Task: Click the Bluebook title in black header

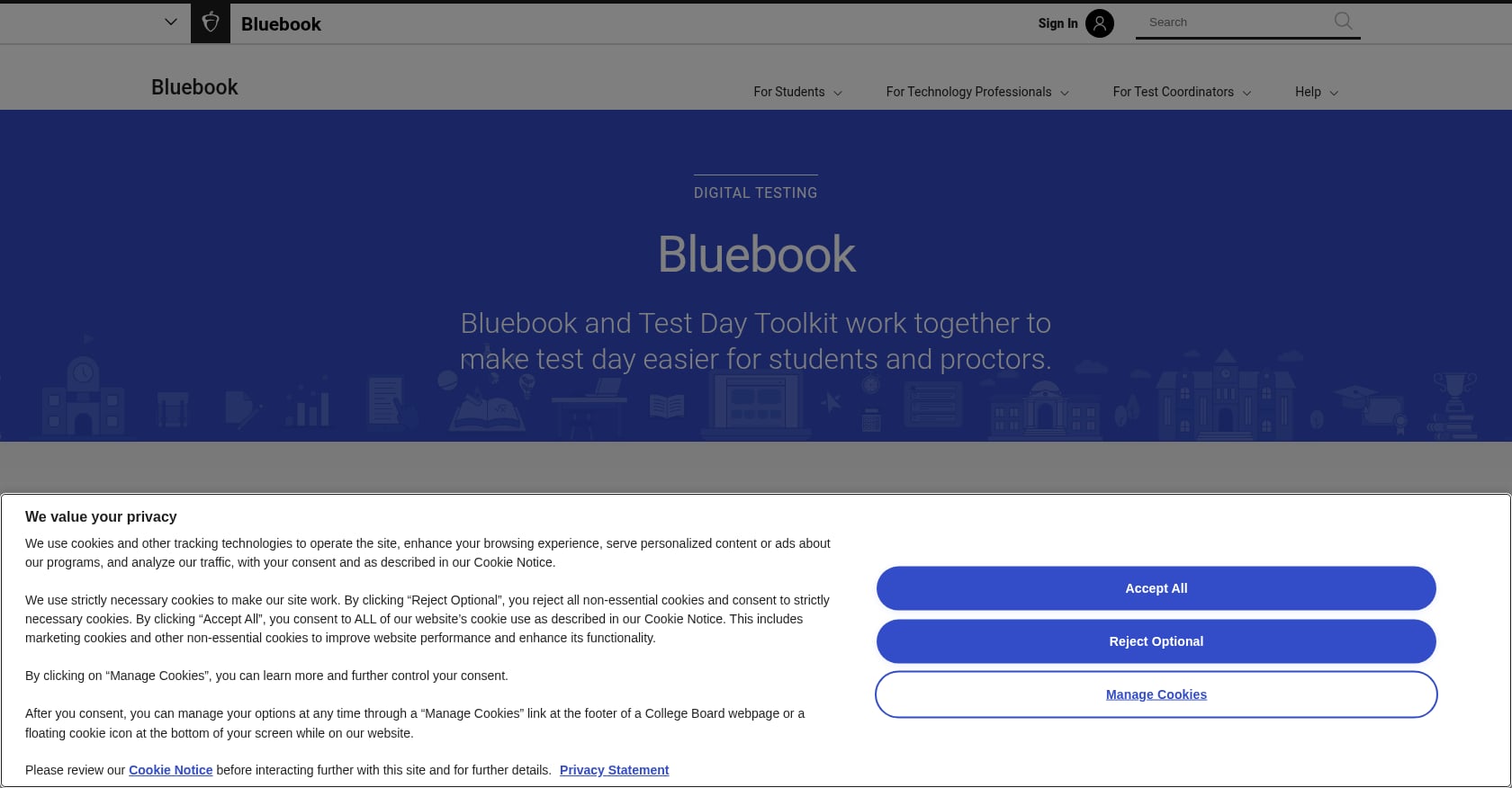Action: point(281,24)
